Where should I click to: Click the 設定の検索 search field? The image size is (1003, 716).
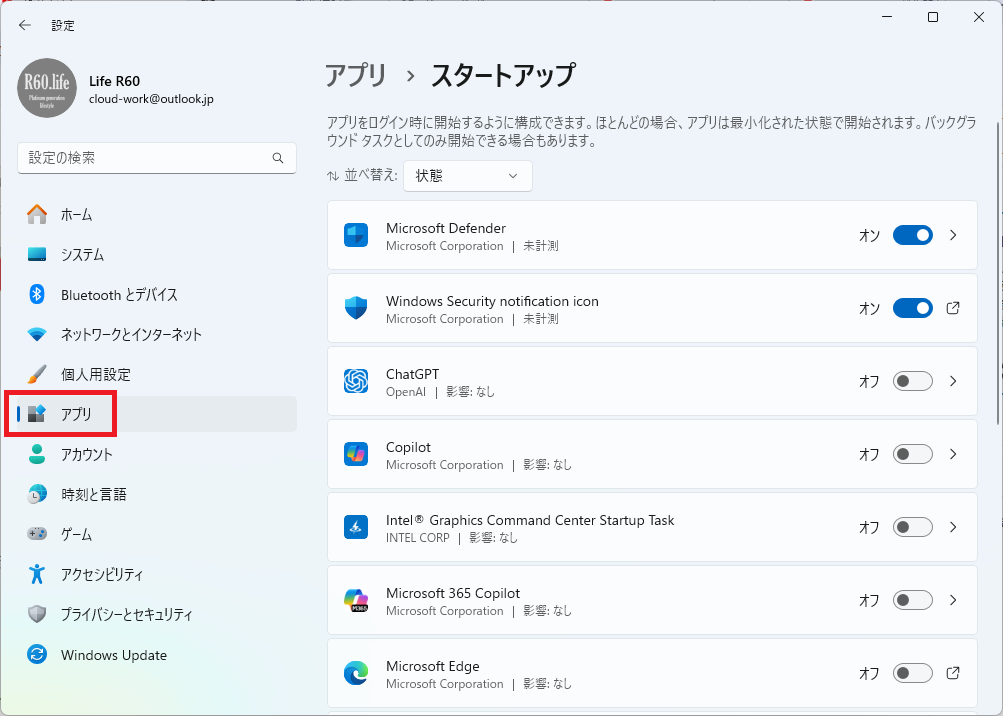pos(145,158)
